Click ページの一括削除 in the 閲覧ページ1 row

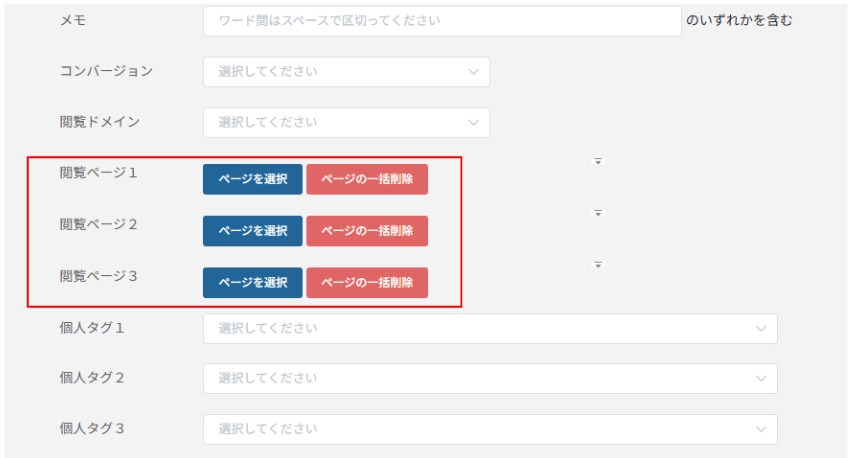pyautogui.click(x=367, y=180)
